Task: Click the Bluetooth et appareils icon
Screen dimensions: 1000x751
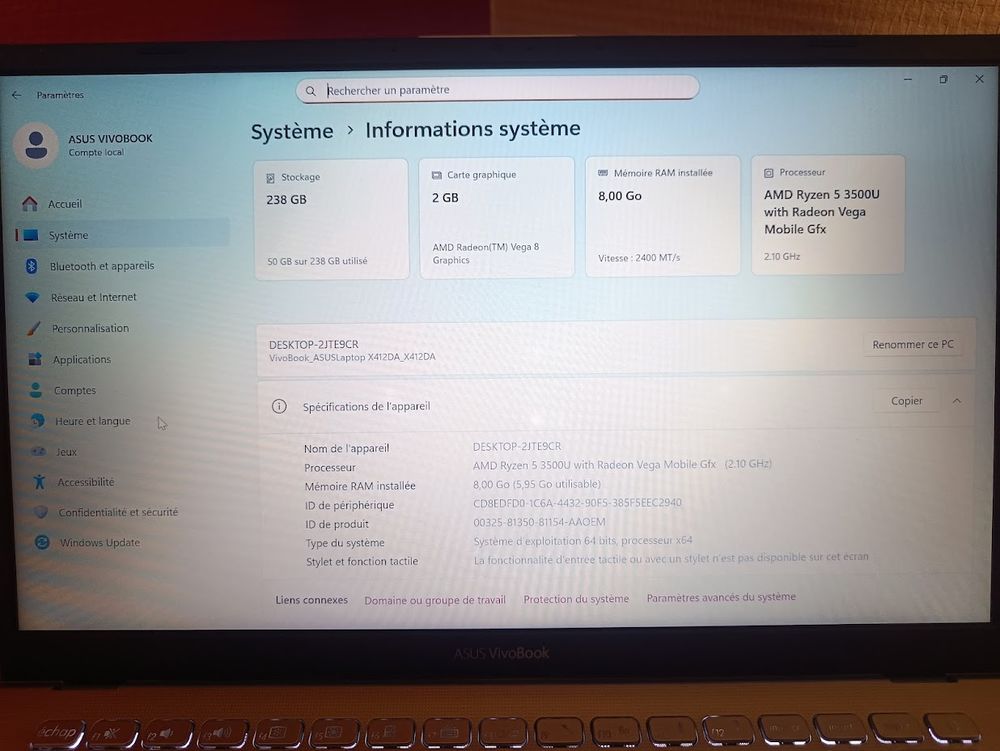Action: [31, 266]
